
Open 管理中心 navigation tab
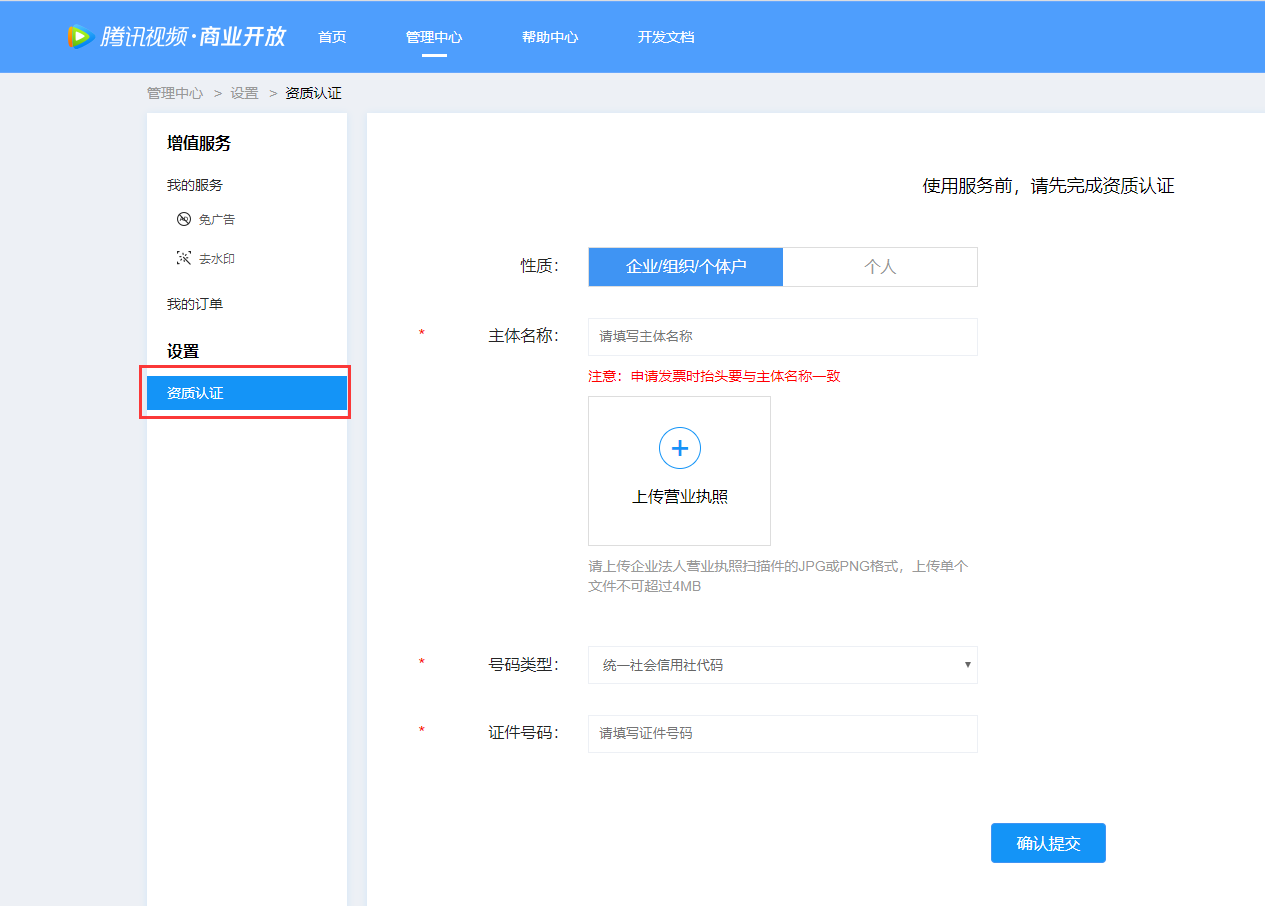(434, 37)
